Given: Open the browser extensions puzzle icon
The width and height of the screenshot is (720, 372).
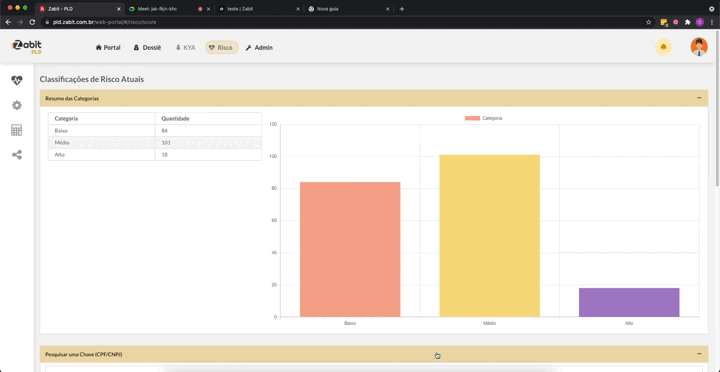Looking at the screenshot, I should (x=687, y=22).
